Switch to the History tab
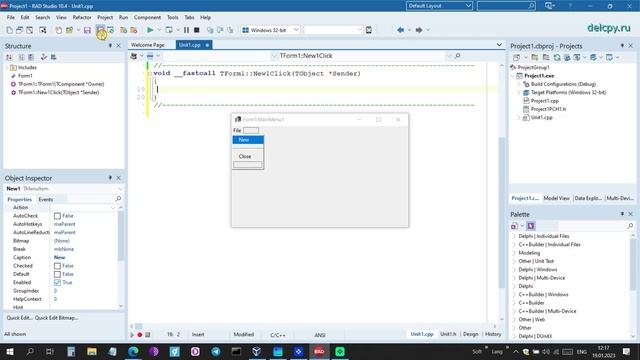The image size is (640, 360). pyautogui.click(x=493, y=334)
